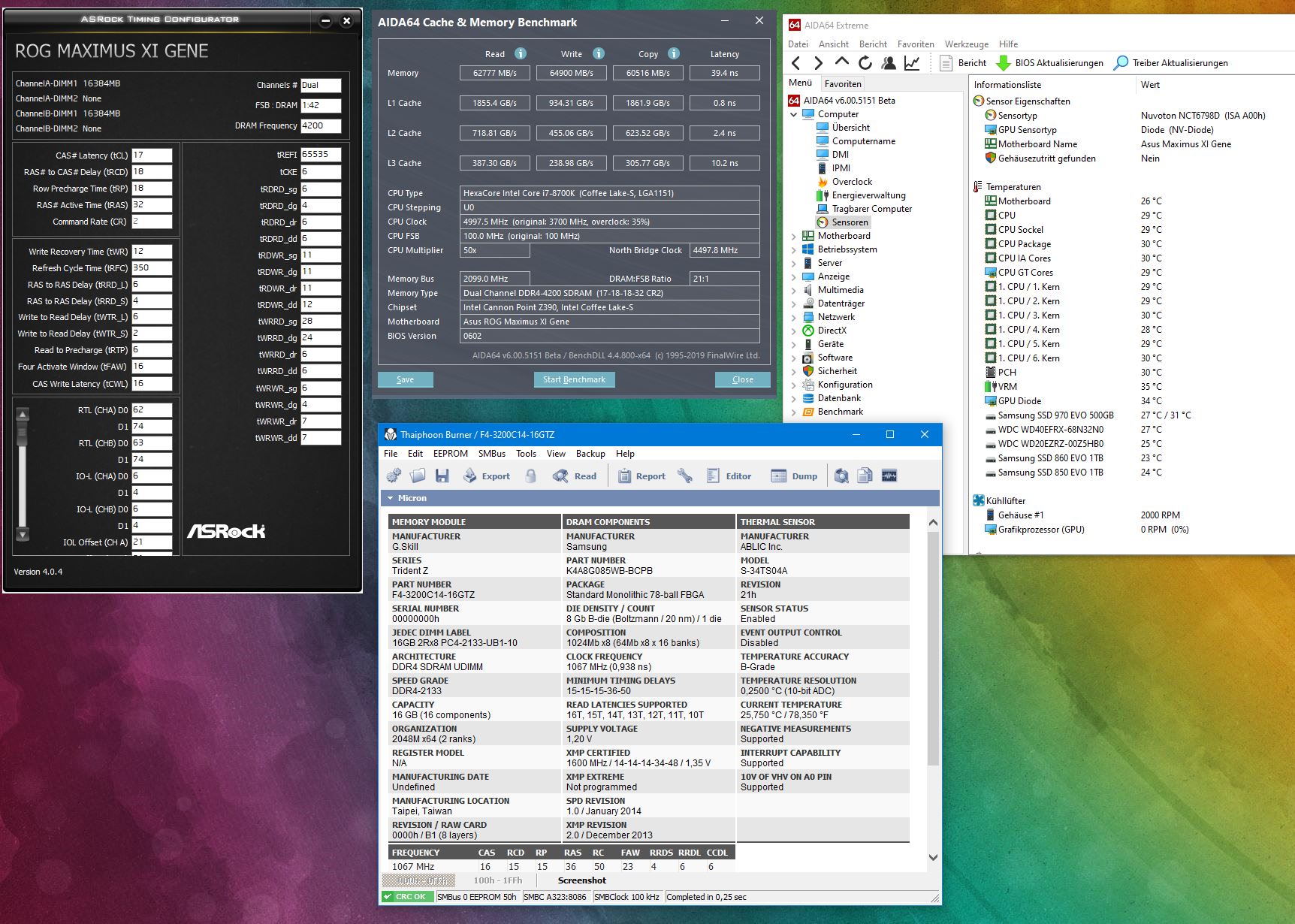Click the graph chart icon in AIDA64 toolbar

912,63
